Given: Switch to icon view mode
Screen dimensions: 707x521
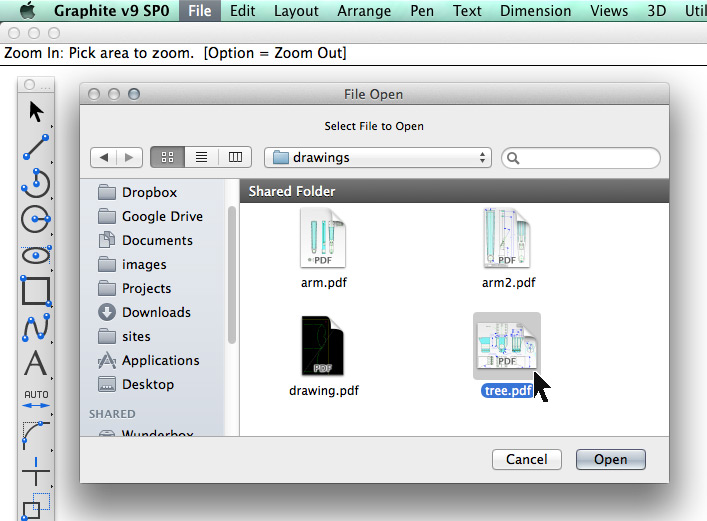Looking at the screenshot, I should click(x=167, y=157).
